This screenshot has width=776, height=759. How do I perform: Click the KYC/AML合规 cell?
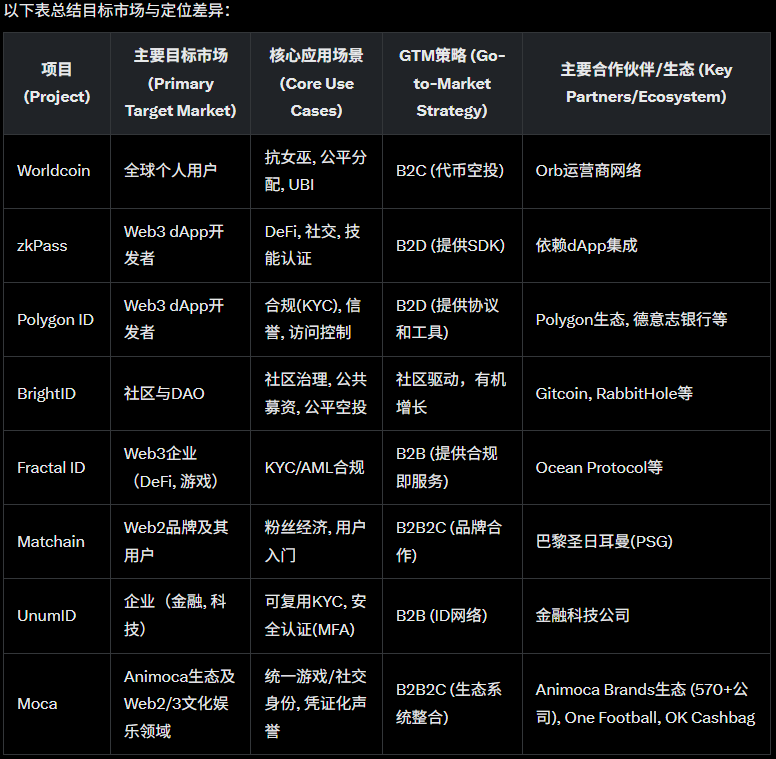pos(316,468)
